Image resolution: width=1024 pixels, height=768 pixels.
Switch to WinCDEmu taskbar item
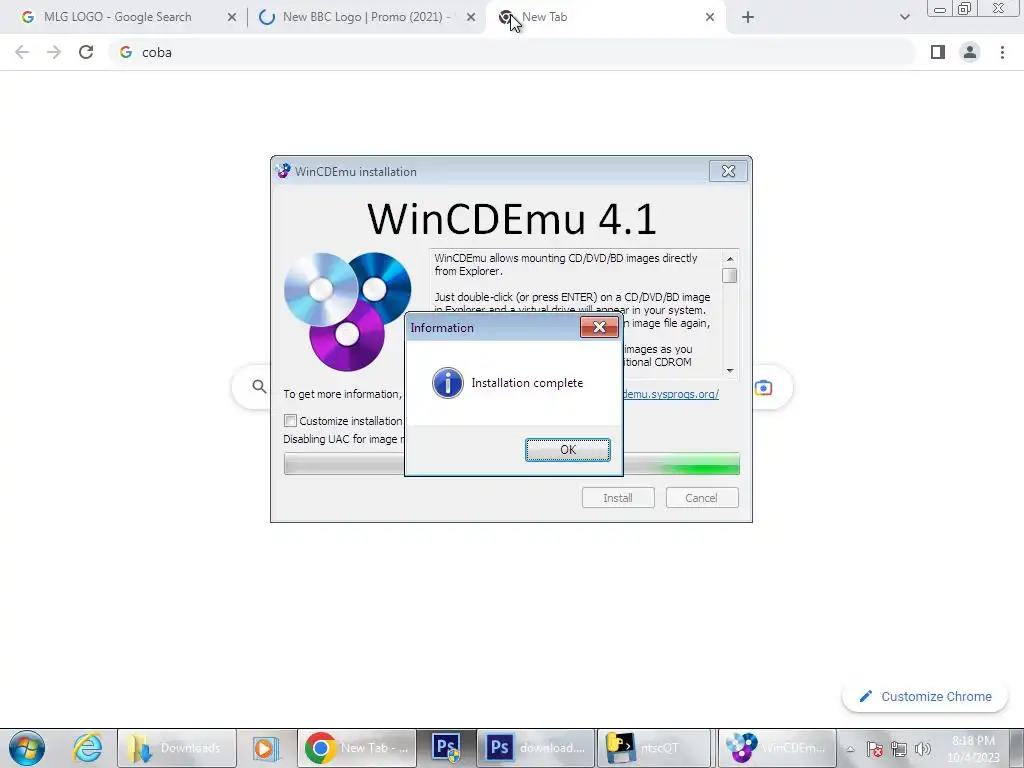point(777,748)
